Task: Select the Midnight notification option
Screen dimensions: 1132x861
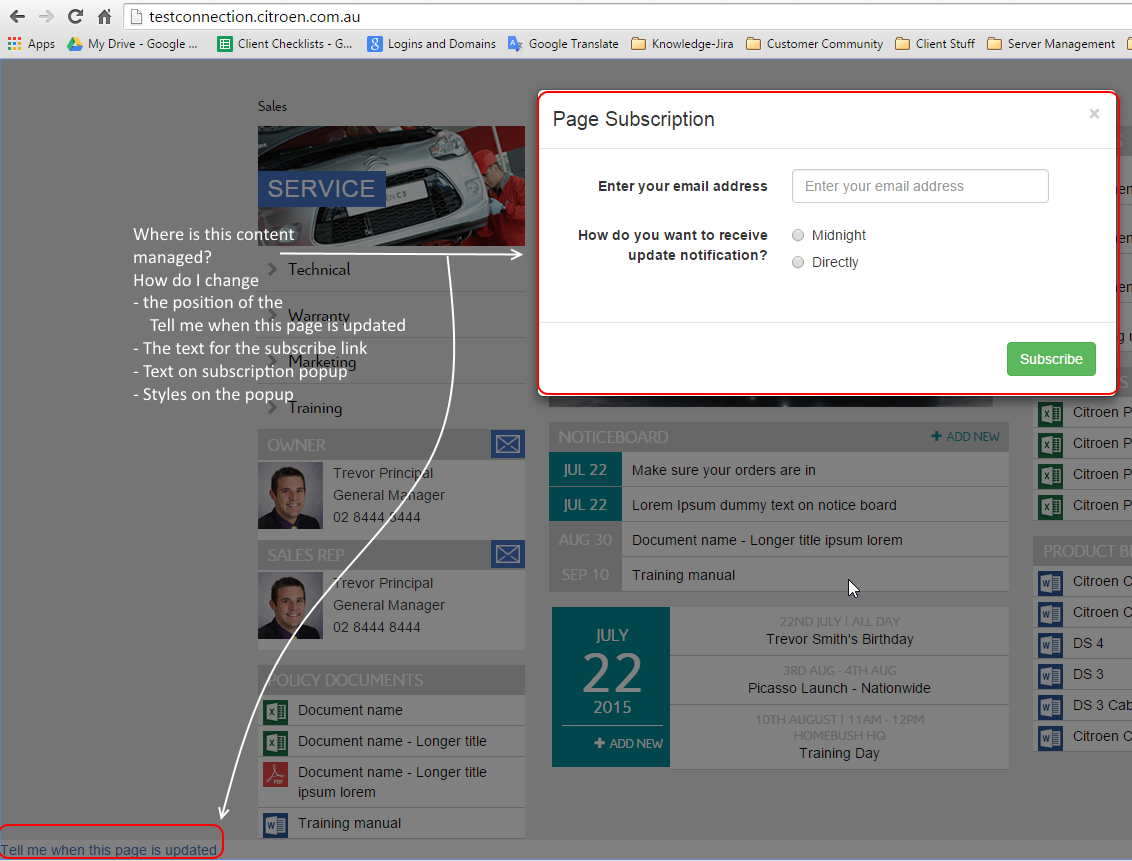Action: [x=798, y=236]
